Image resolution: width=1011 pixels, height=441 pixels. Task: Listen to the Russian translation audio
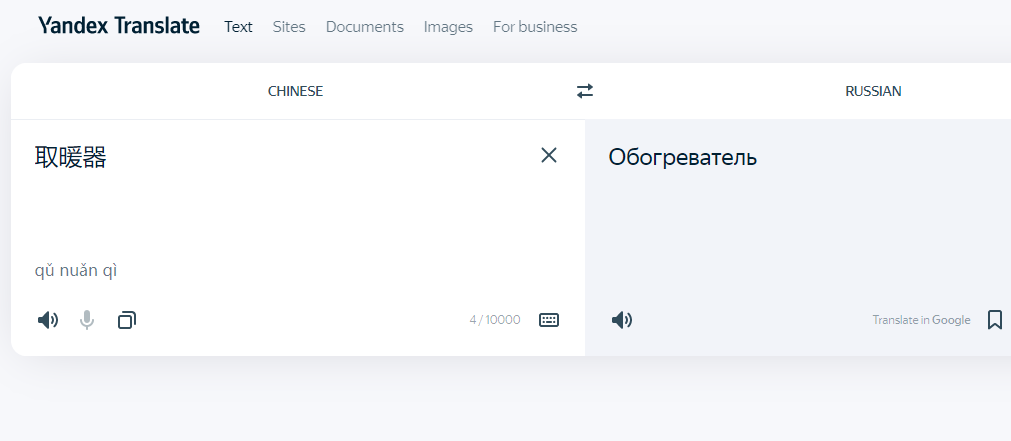click(x=622, y=320)
